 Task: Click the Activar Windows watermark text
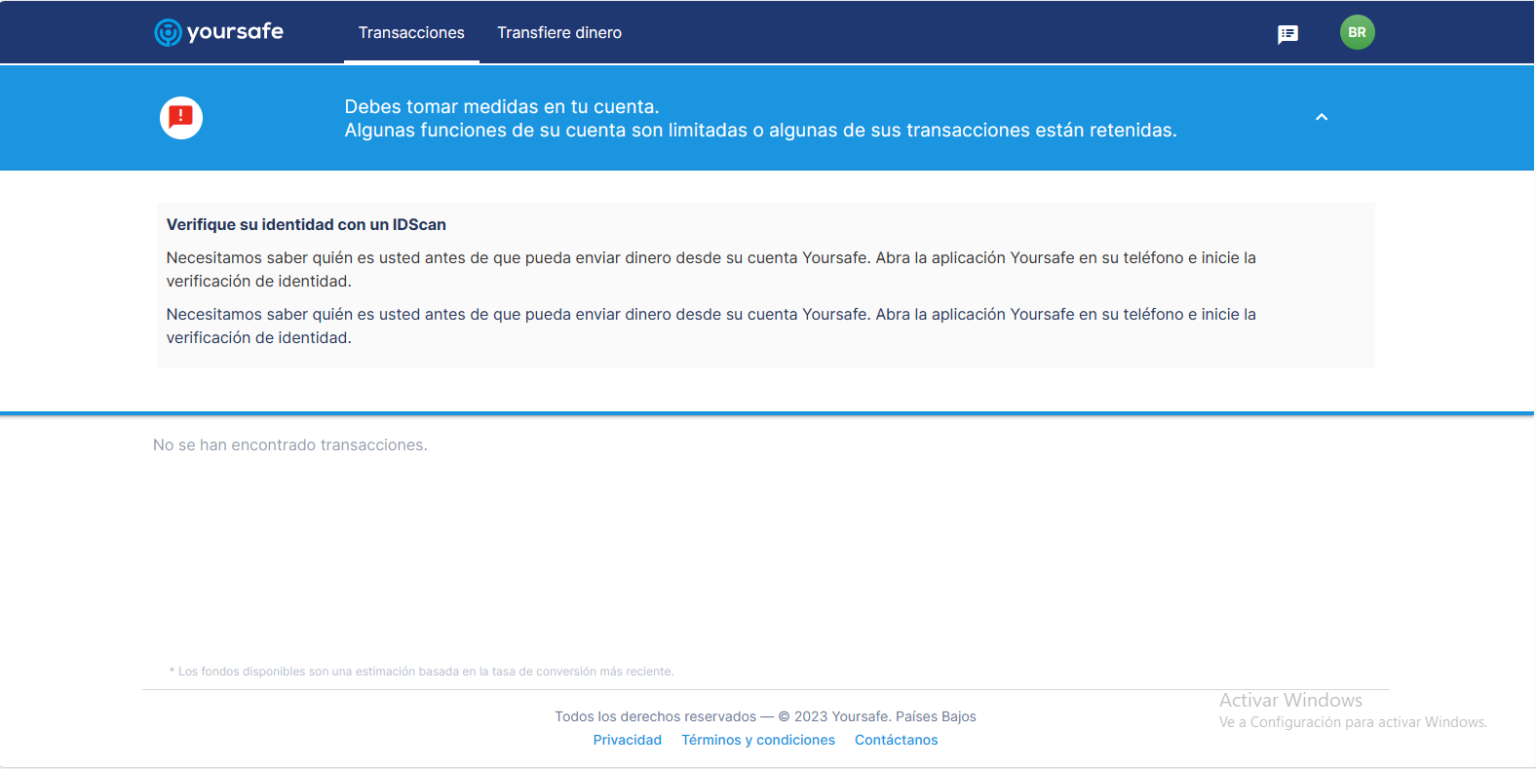[x=1290, y=700]
